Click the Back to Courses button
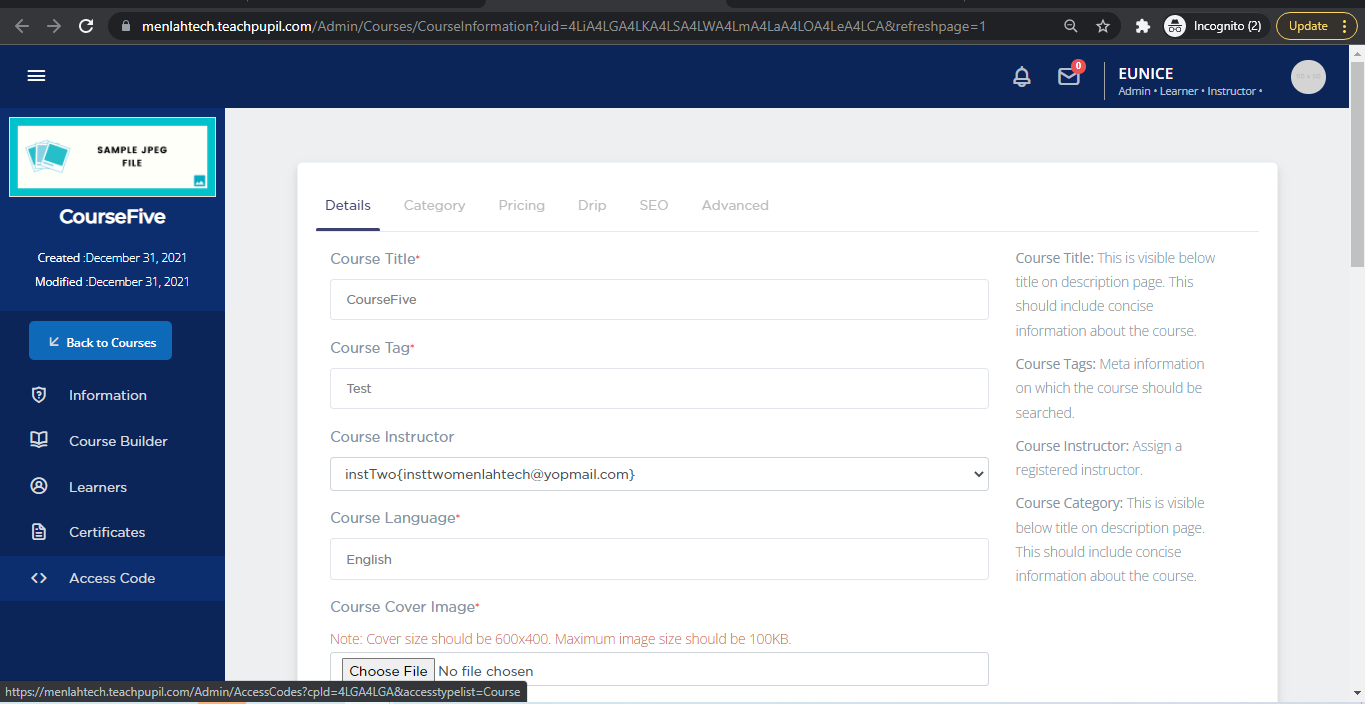The height and width of the screenshot is (704, 1365). [100, 341]
